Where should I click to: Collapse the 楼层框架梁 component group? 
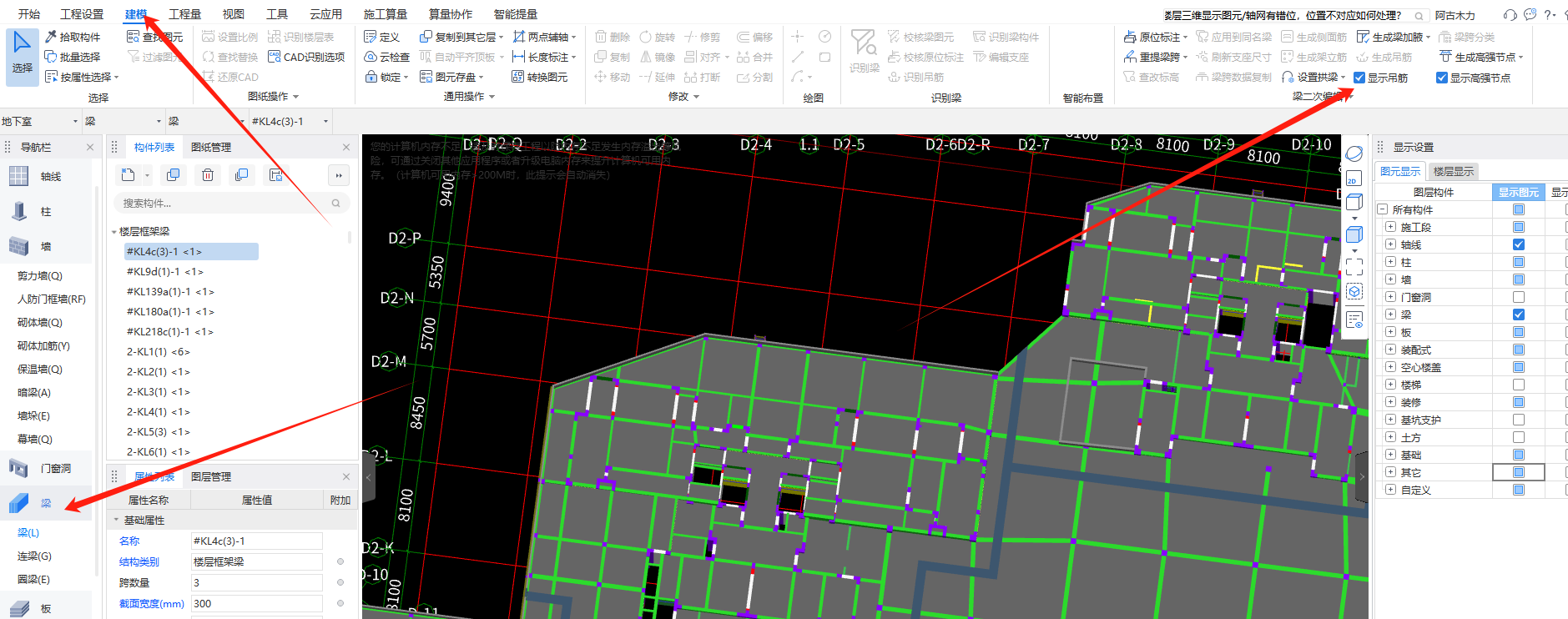click(x=114, y=232)
